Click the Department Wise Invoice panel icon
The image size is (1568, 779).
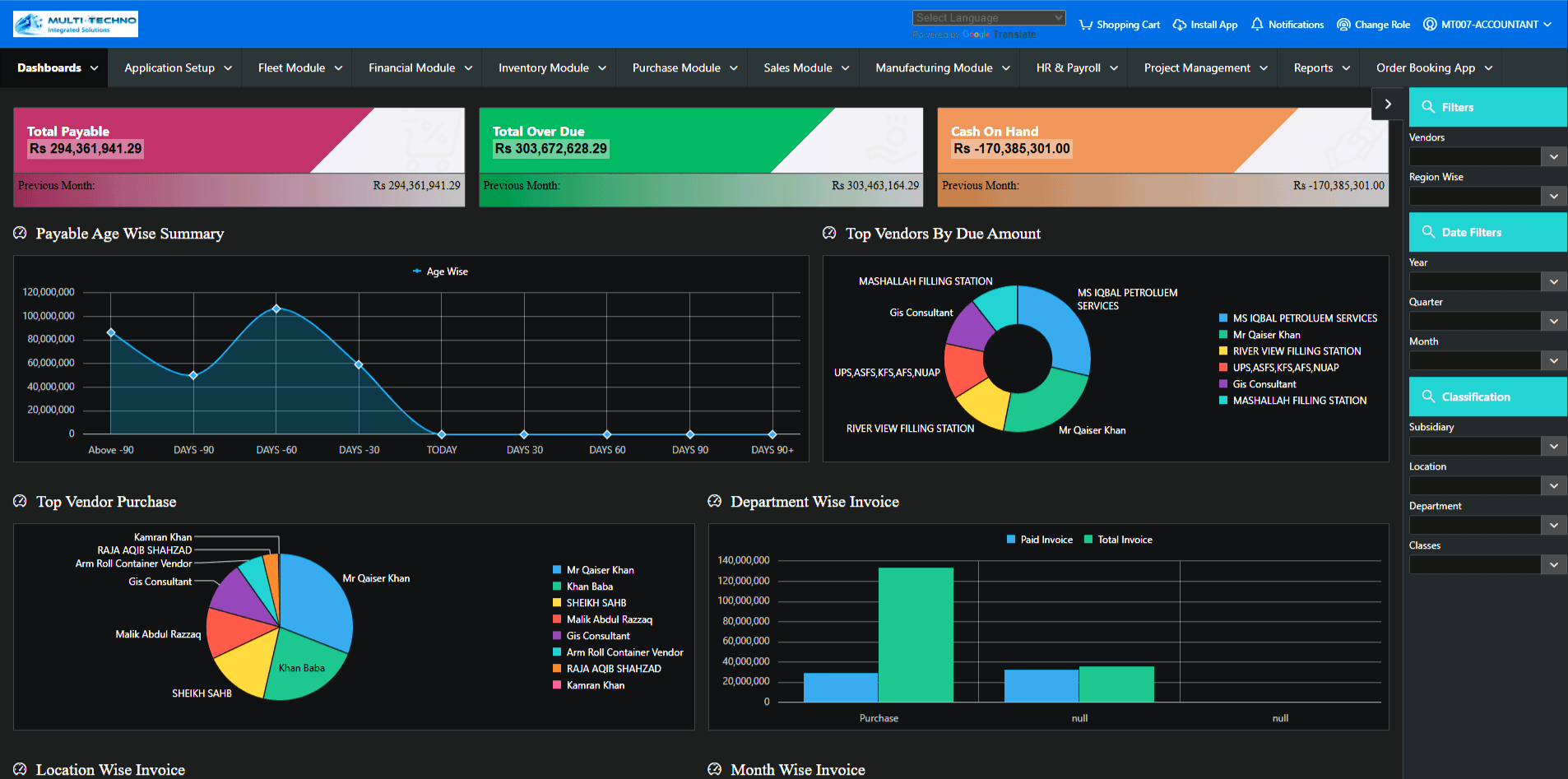pyautogui.click(x=714, y=501)
